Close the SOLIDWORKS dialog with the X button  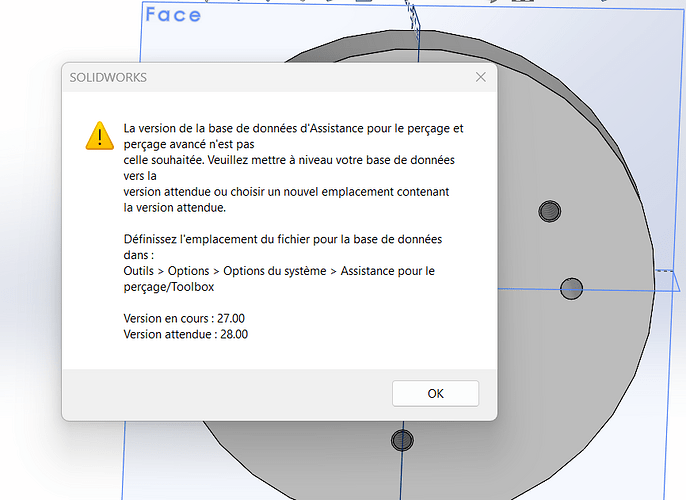click(x=480, y=77)
